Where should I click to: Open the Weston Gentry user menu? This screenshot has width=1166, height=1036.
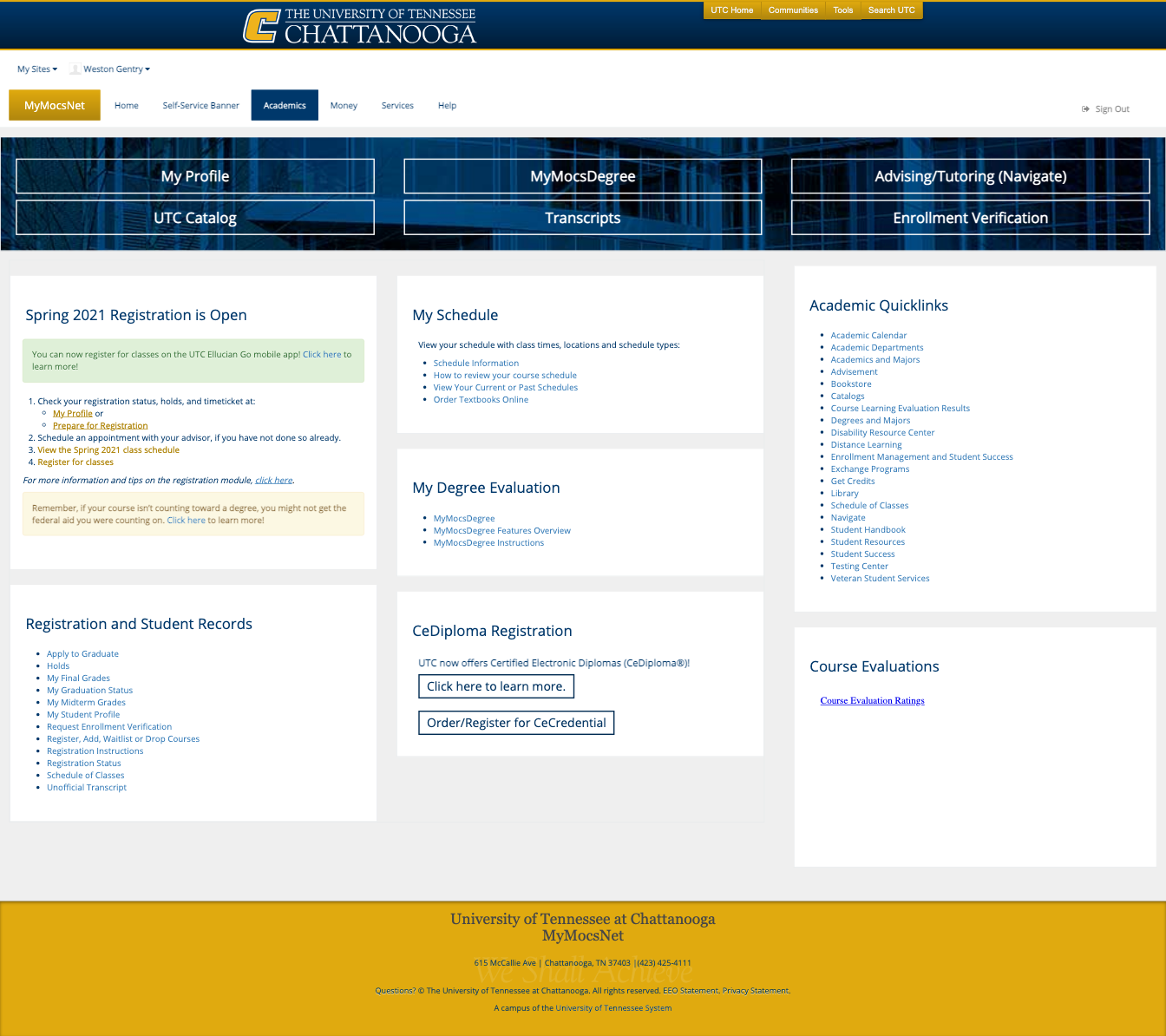[116, 69]
